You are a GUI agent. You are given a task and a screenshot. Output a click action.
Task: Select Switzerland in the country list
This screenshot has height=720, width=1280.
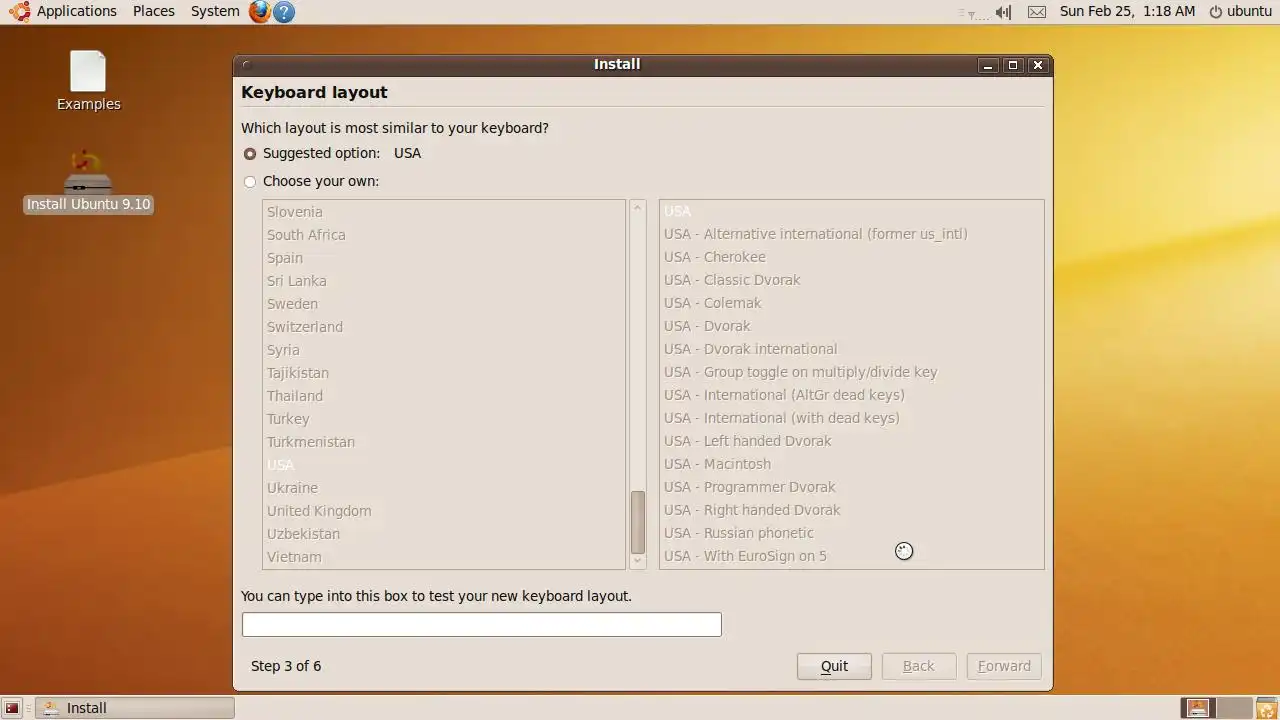[444, 327]
